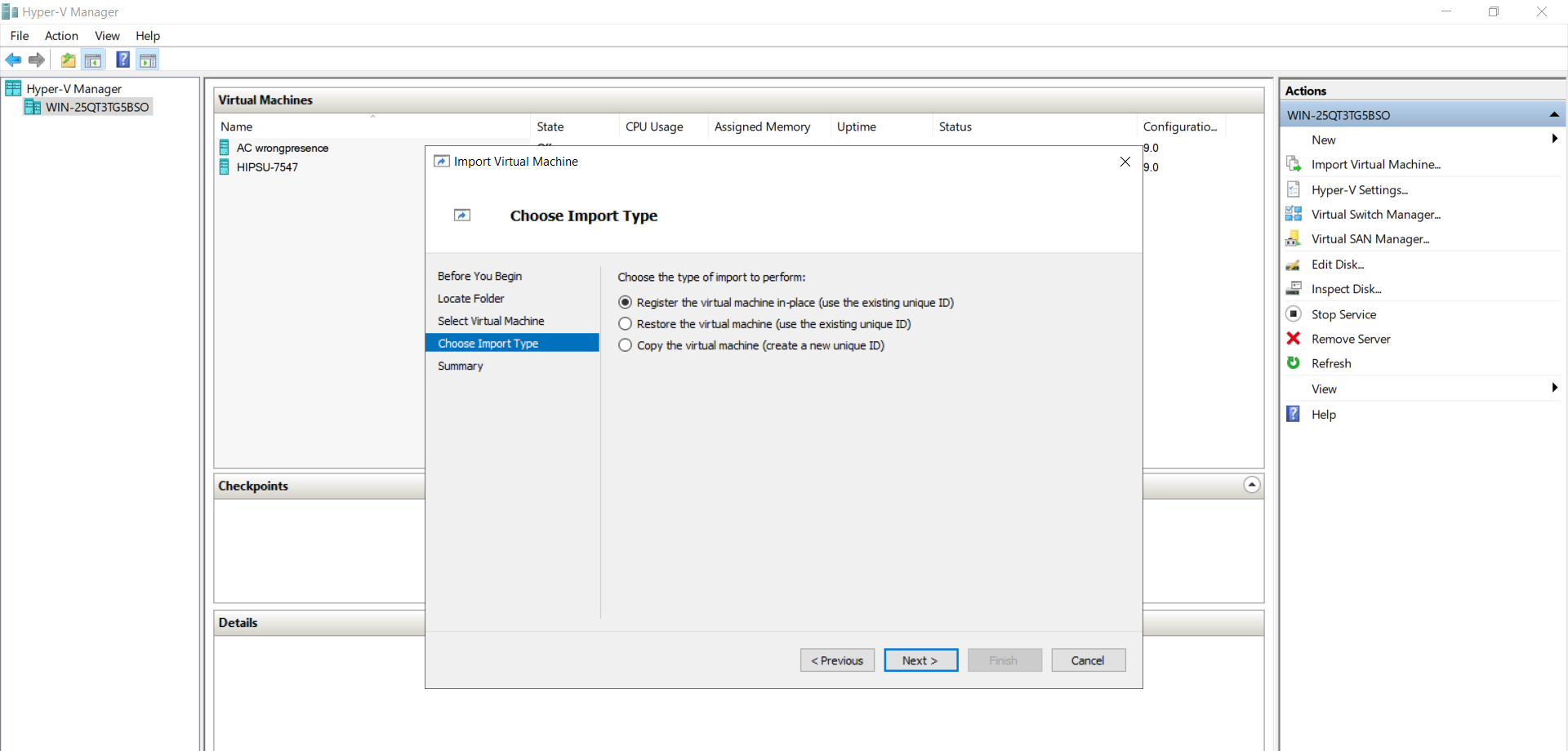Expand the New submenu arrow
This screenshot has height=751, width=1568.
click(x=1555, y=139)
